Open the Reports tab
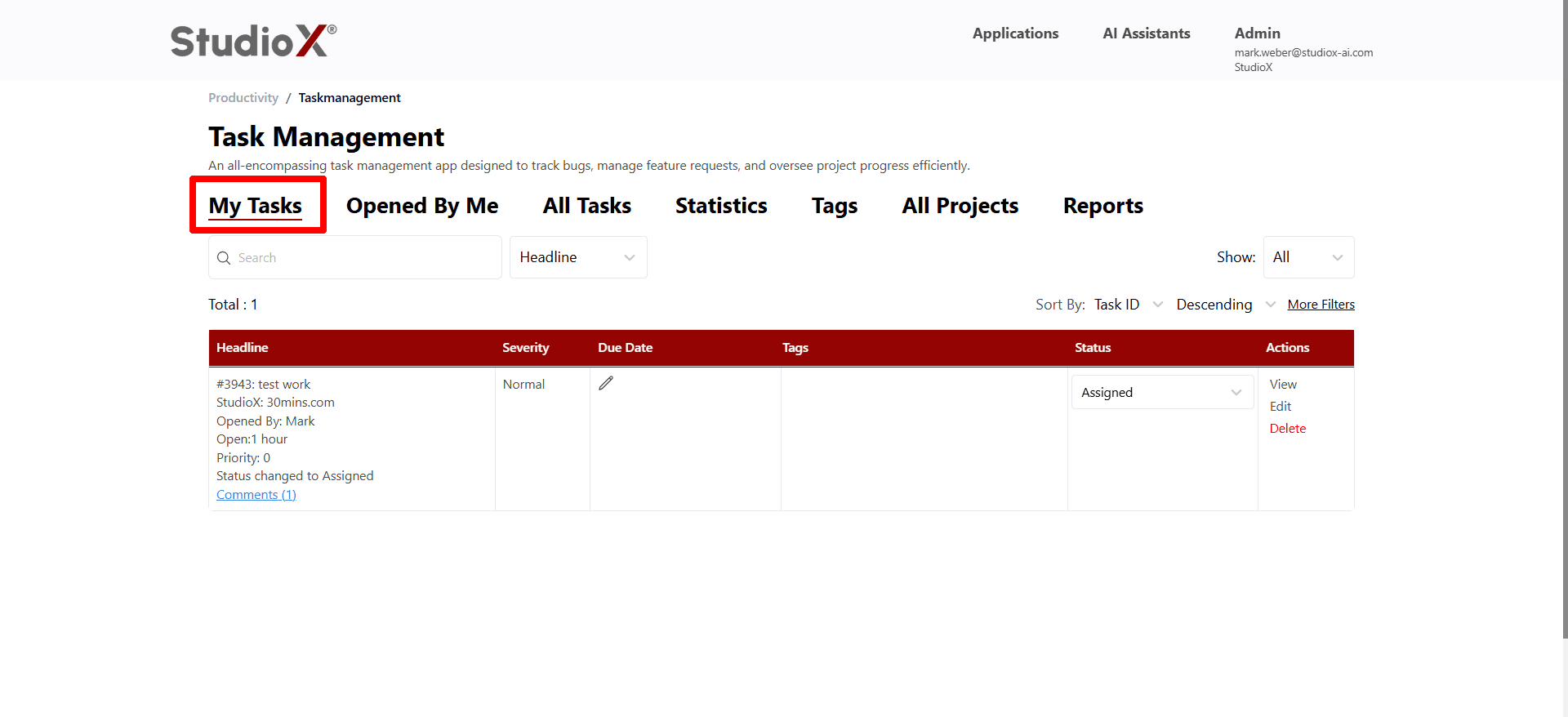Screen dimensions: 1568x717 tap(1103, 206)
